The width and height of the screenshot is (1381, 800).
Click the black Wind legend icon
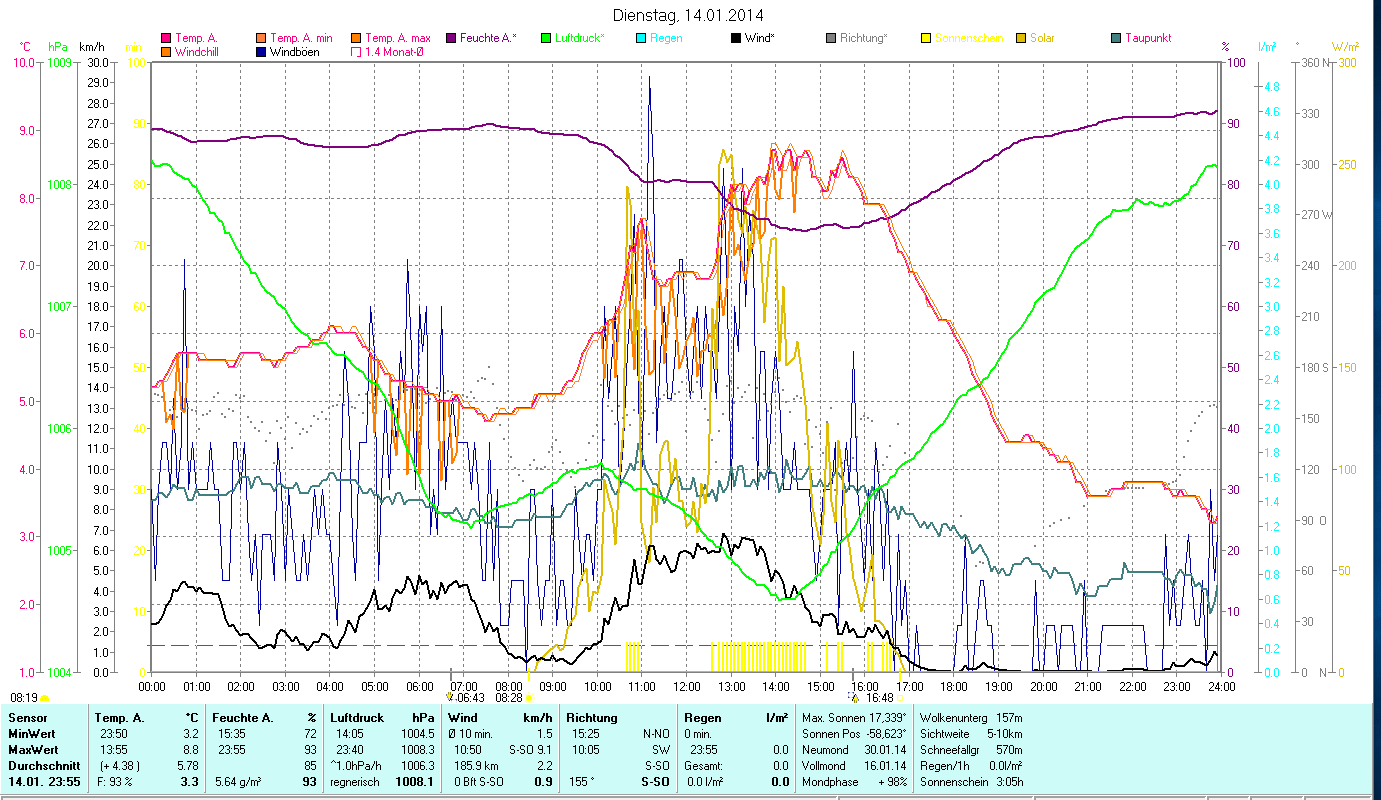tap(736, 39)
